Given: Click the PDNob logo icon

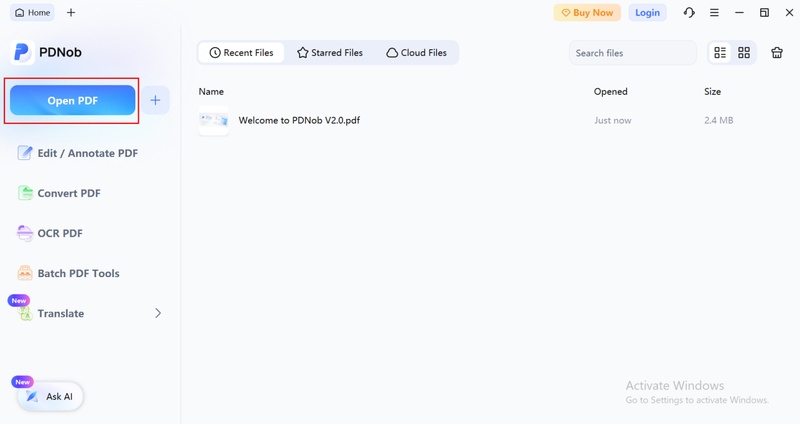Looking at the screenshot, I should pyautogui.click(x=22, y=52).
